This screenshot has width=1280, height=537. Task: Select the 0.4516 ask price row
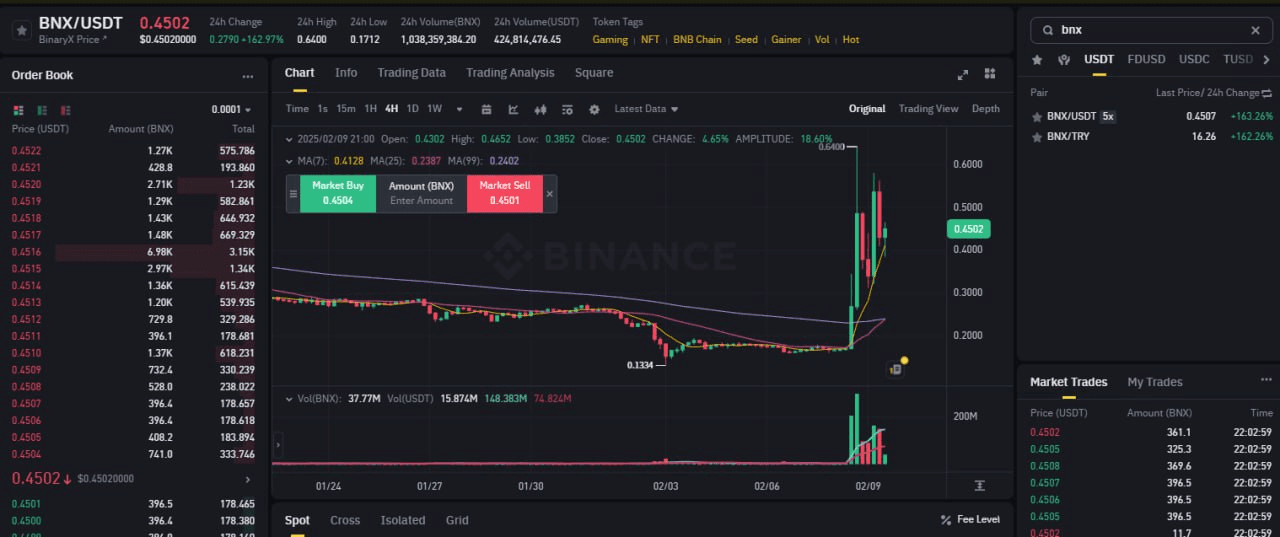(x=133, y=252)
